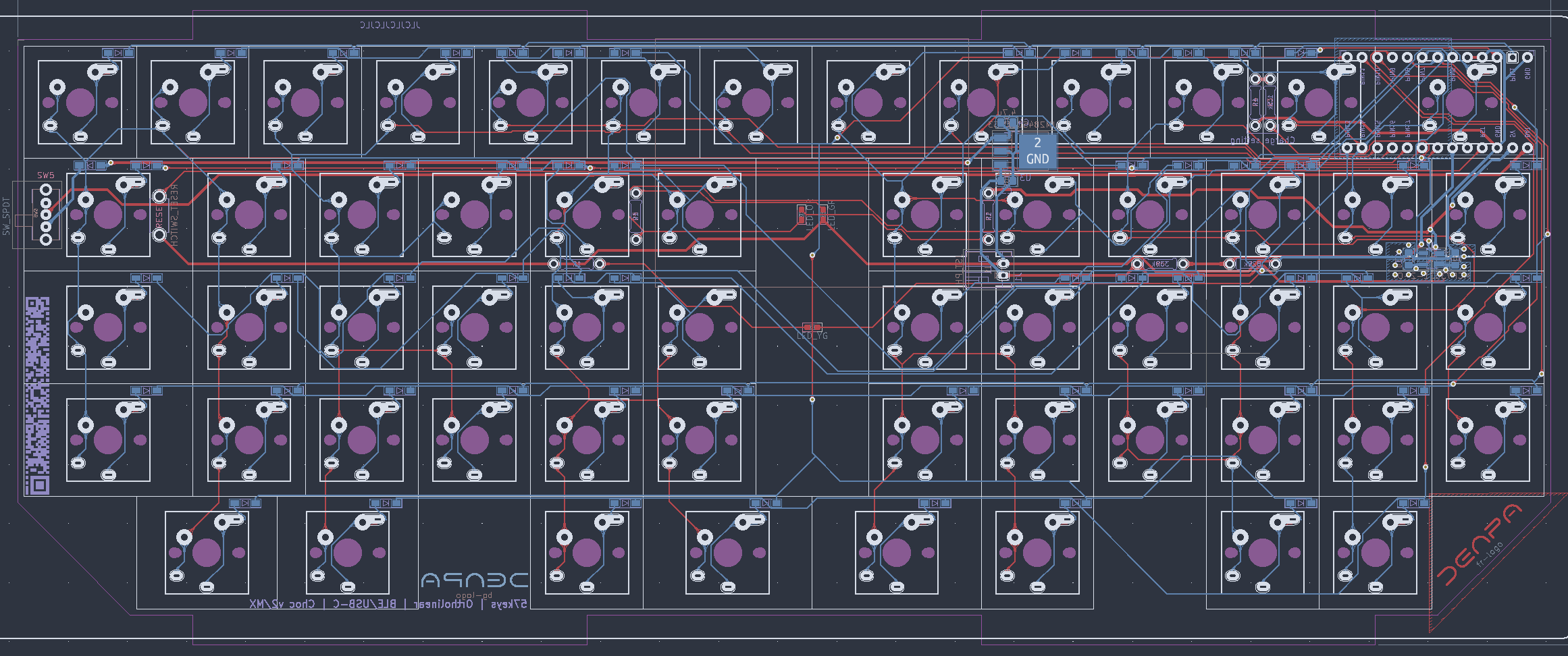This screenshot has width=1568, height=656.
Task: Select the R2 resistor footprint
Action: click(989, 216)
